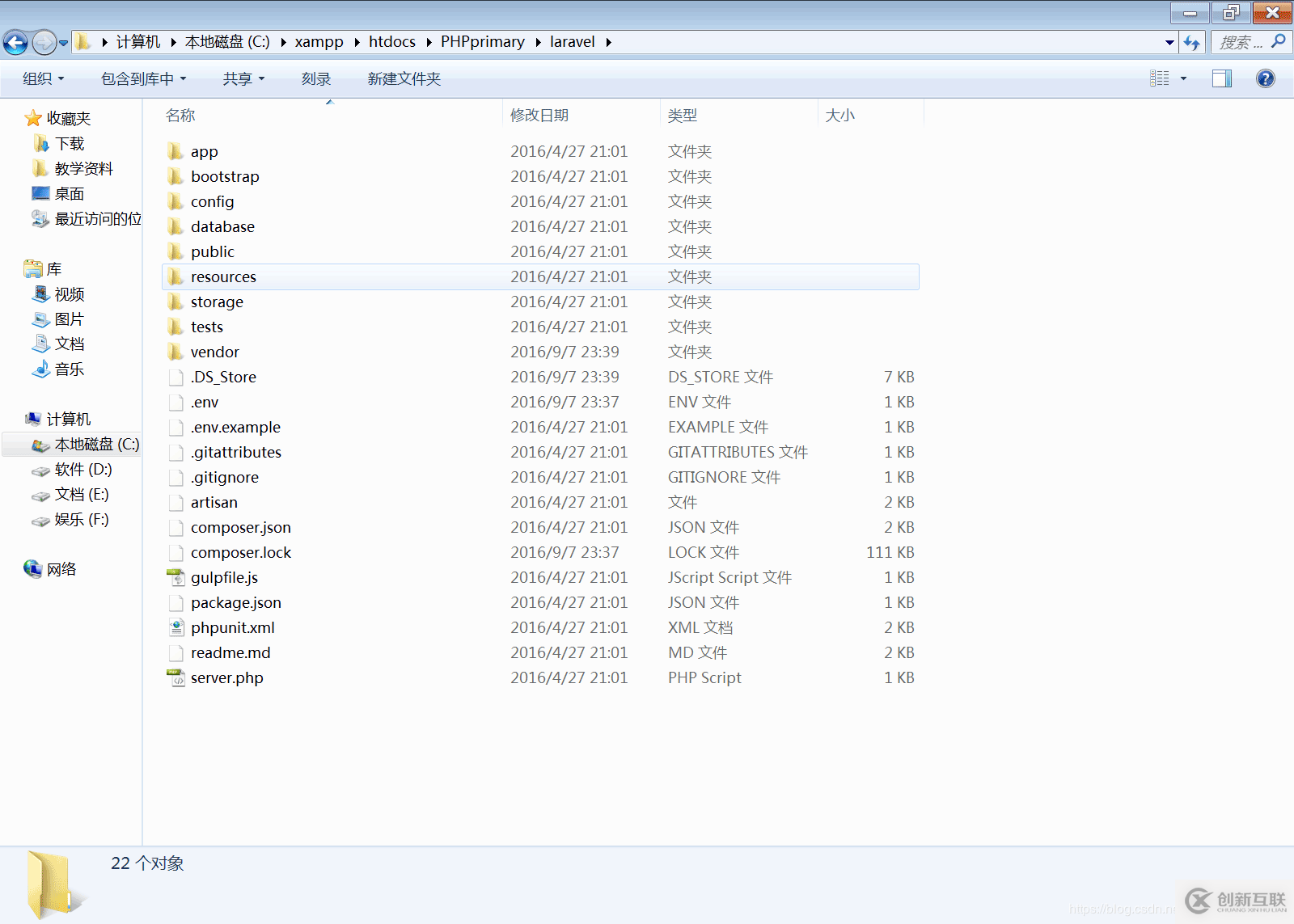Image resolution: width=1294 pixels, height=924 pixels.
Task: Select the phpunit.xml file icon
Action: (x=175, y=627)
